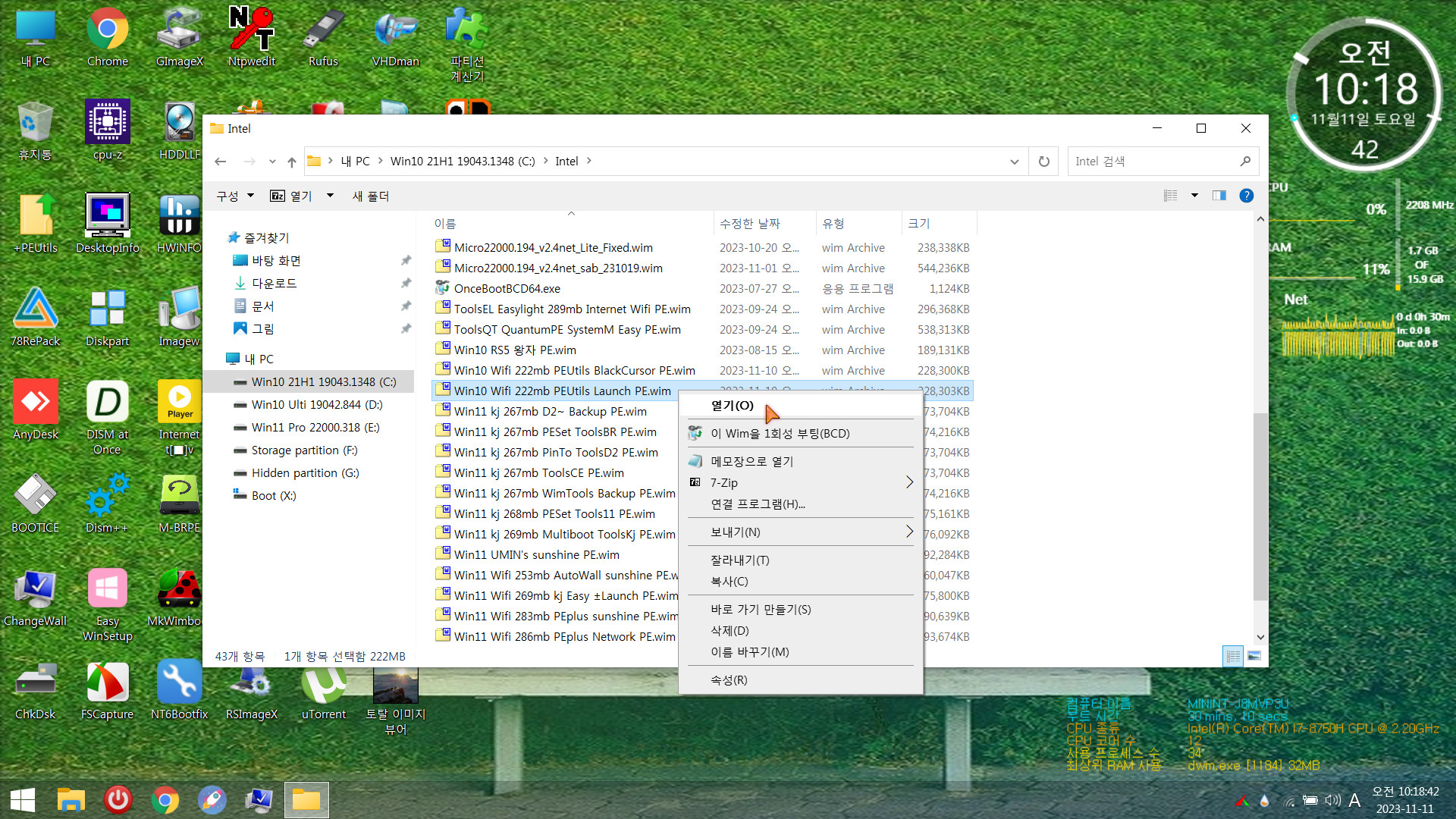This screenshot has height=819, width=1456.
Task: Focus the Intel 검색 search field
Action: (1163, 161)
